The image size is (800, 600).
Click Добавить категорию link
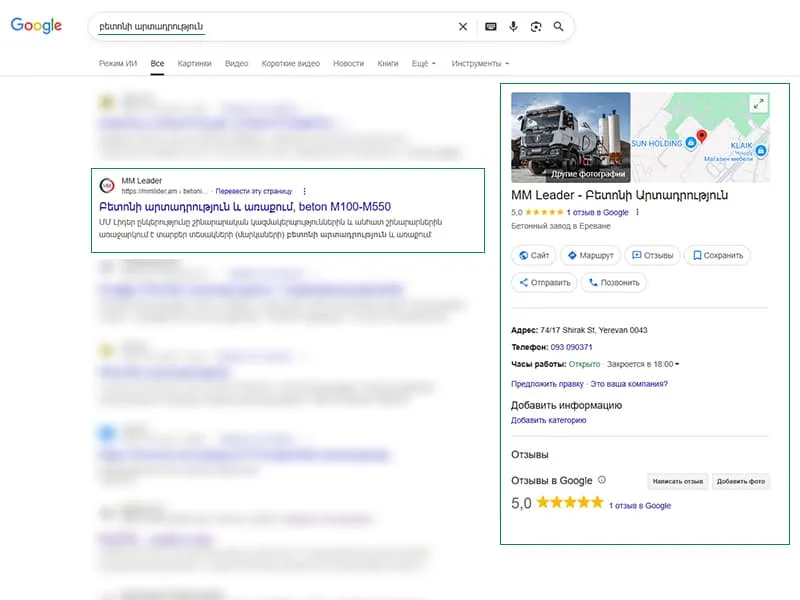tap(548, 420)
